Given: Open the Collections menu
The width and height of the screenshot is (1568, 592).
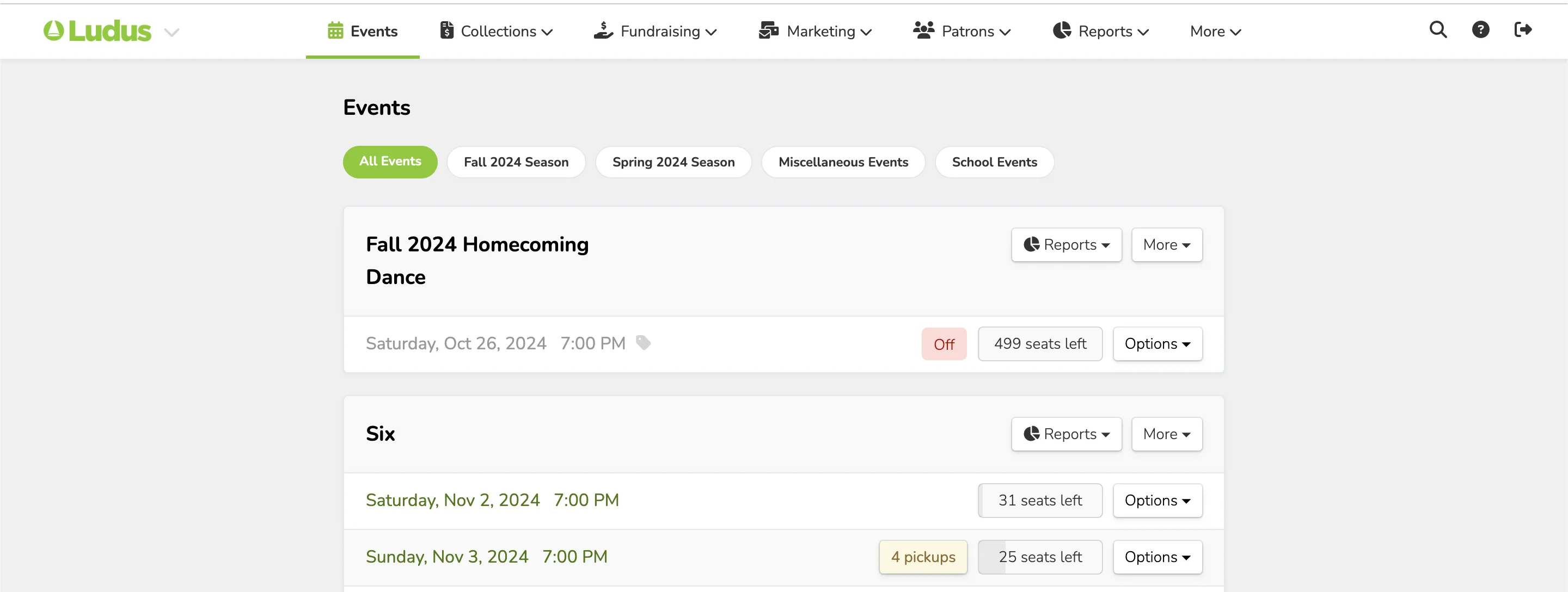Looking at the screenshot, I should click(x=496, y=31).
